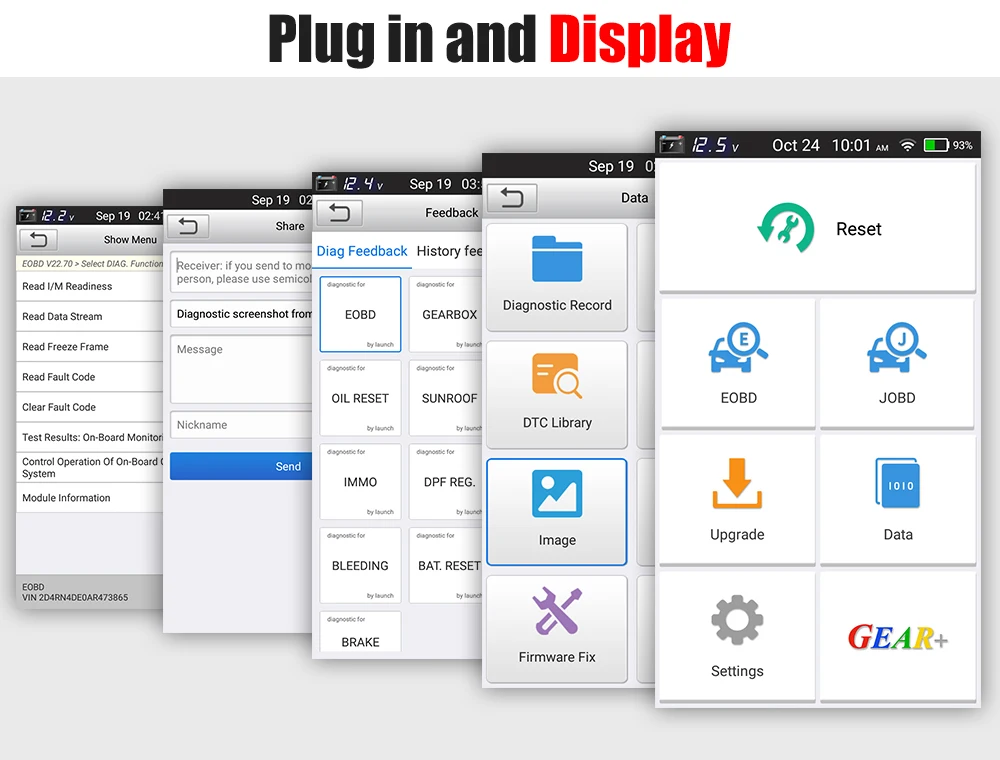Select the BAT. RESET feedback card
The width and height of the screenshot is (1000, 760).
click(x=446, y=565)
